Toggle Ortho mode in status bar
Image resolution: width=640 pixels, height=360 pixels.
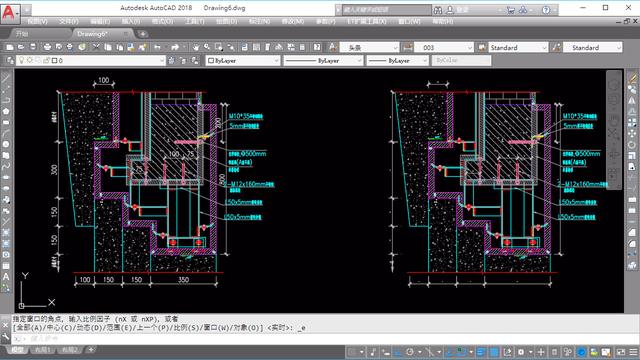coord(398,352)
